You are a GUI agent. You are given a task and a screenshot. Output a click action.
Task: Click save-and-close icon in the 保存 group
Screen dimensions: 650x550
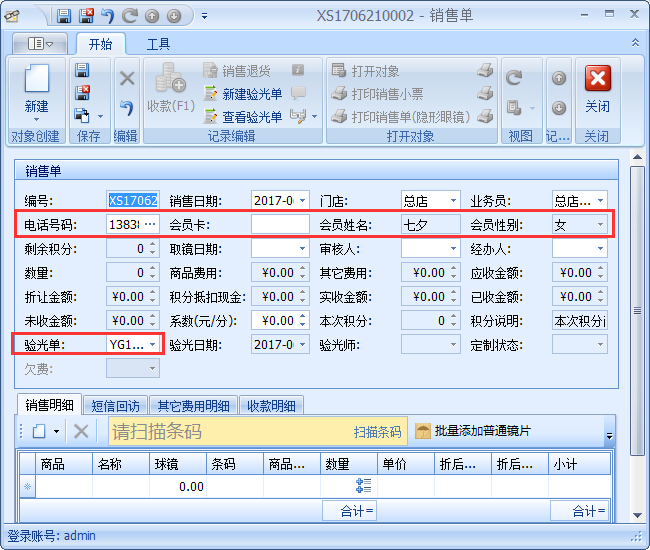[82, 93]
